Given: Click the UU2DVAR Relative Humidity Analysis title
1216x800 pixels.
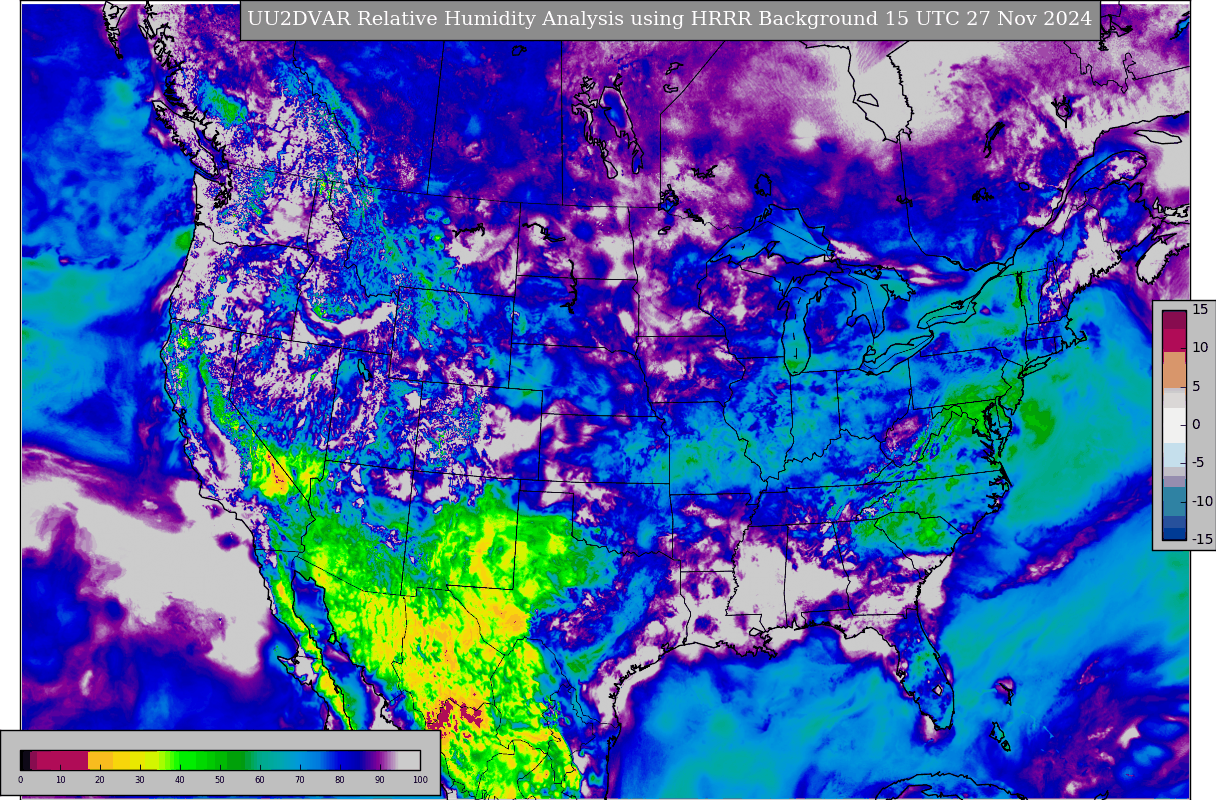Looking at the screenshot, I should coord(670,19).
